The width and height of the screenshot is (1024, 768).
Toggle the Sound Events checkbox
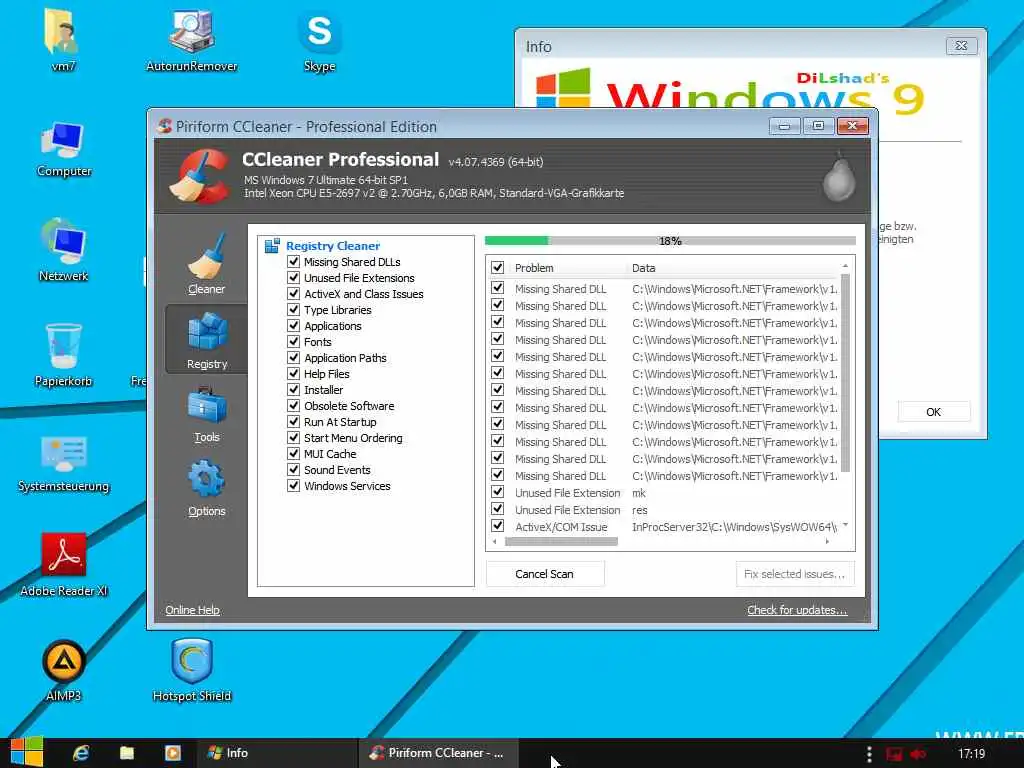[294, 470]
